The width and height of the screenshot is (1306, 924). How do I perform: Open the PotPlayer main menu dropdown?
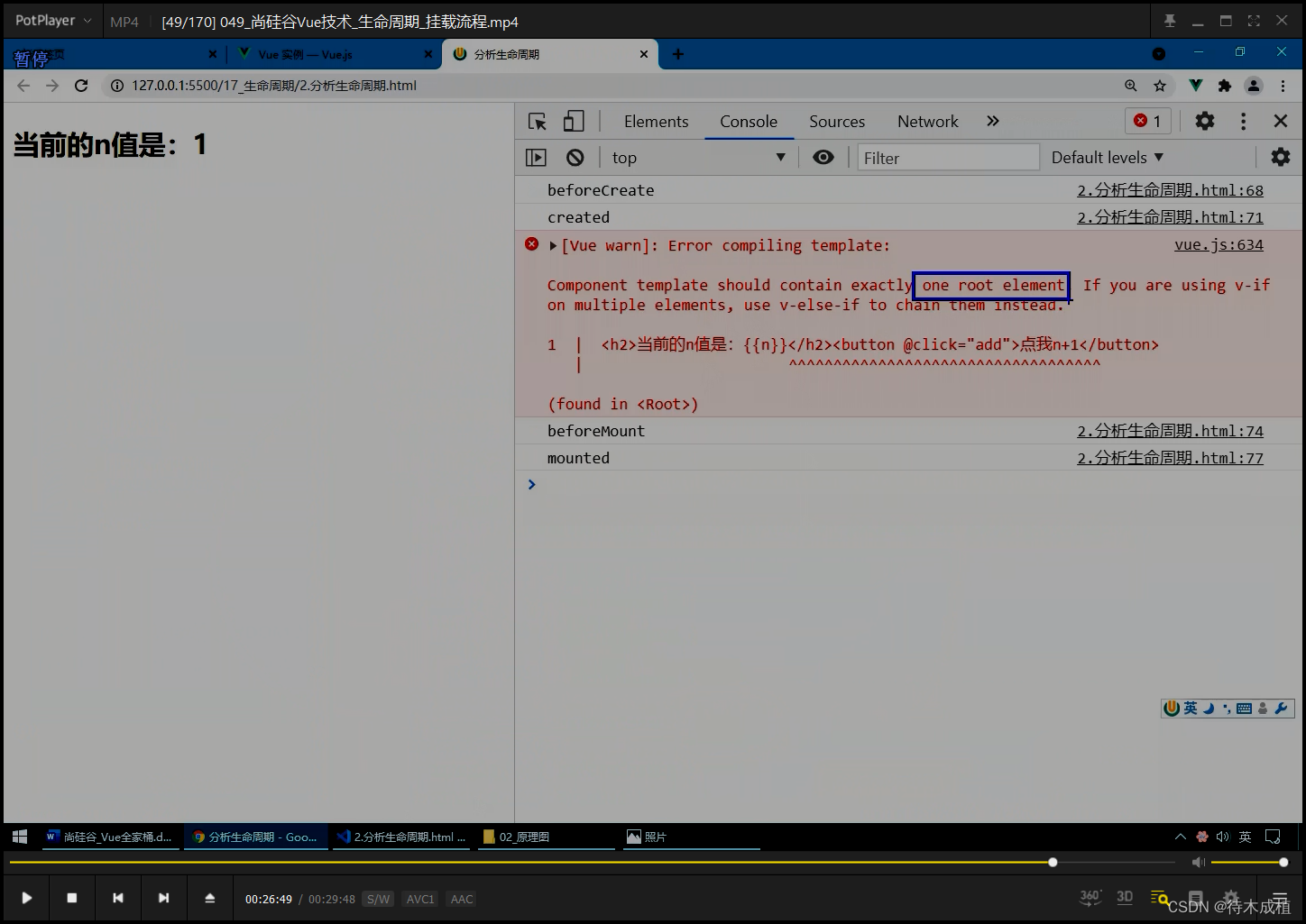[x=52, y=20]
